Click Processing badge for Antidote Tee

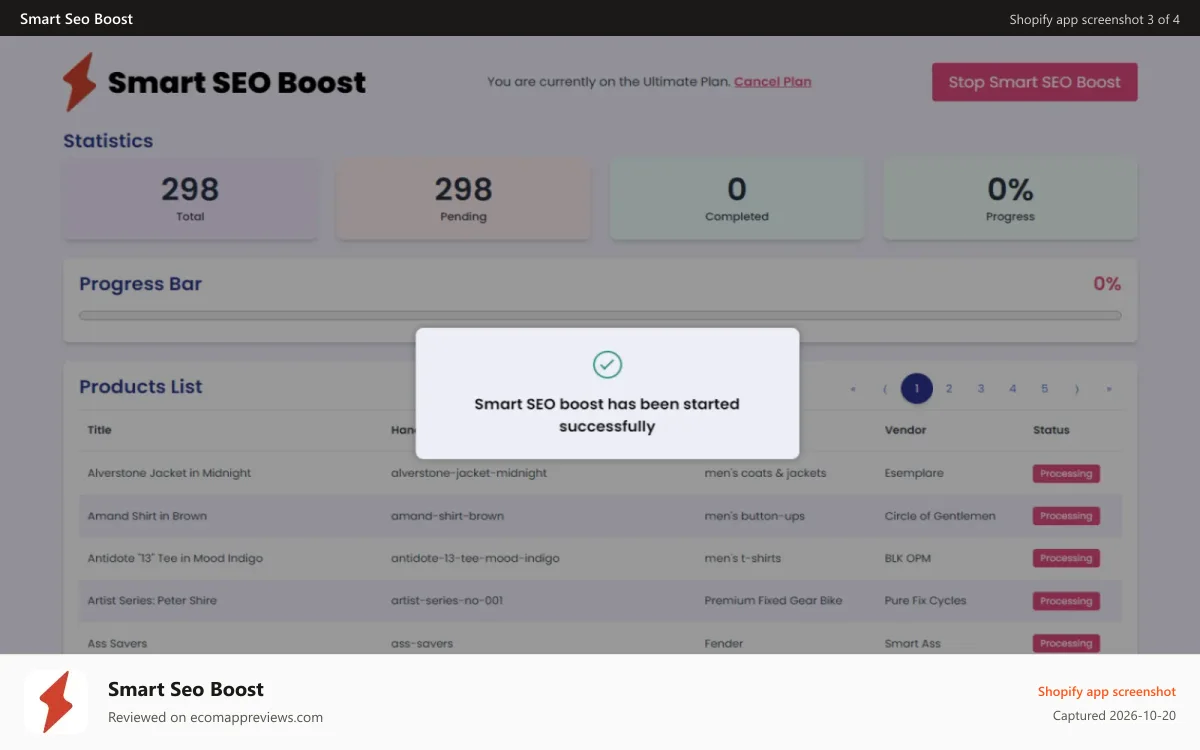1066,558
